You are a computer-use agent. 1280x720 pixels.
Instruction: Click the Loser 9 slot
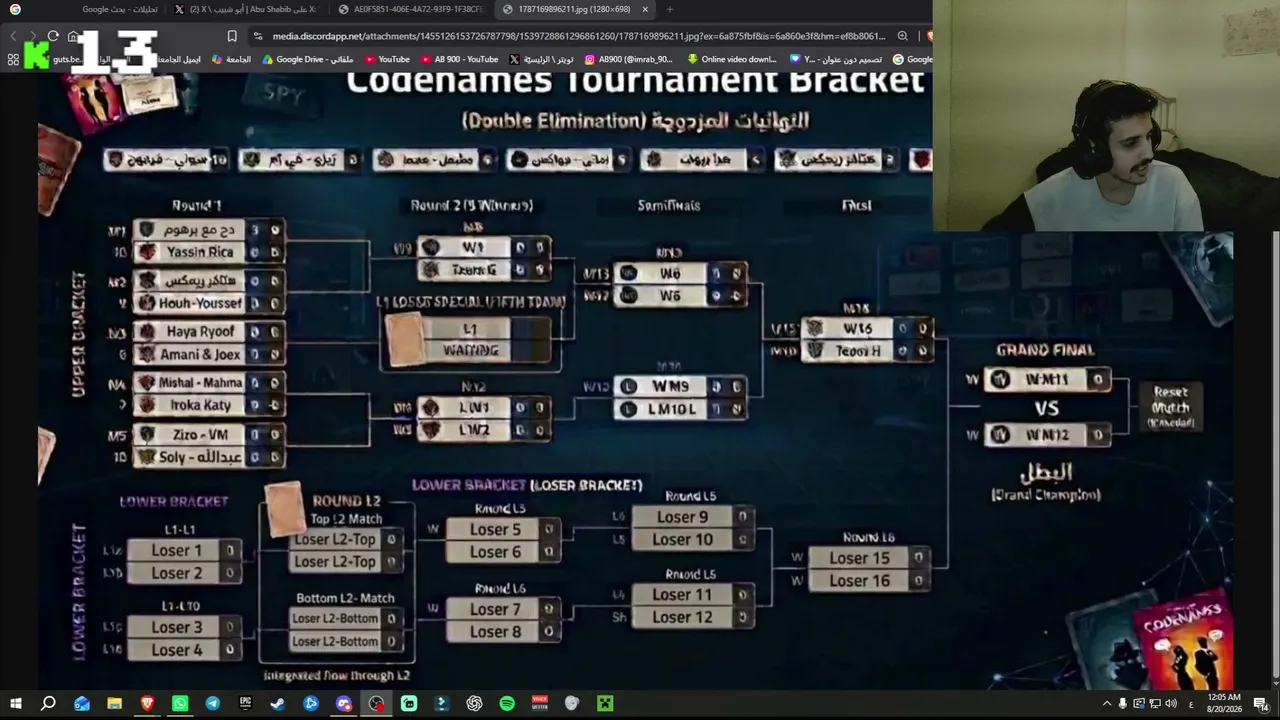click(692, 517)
